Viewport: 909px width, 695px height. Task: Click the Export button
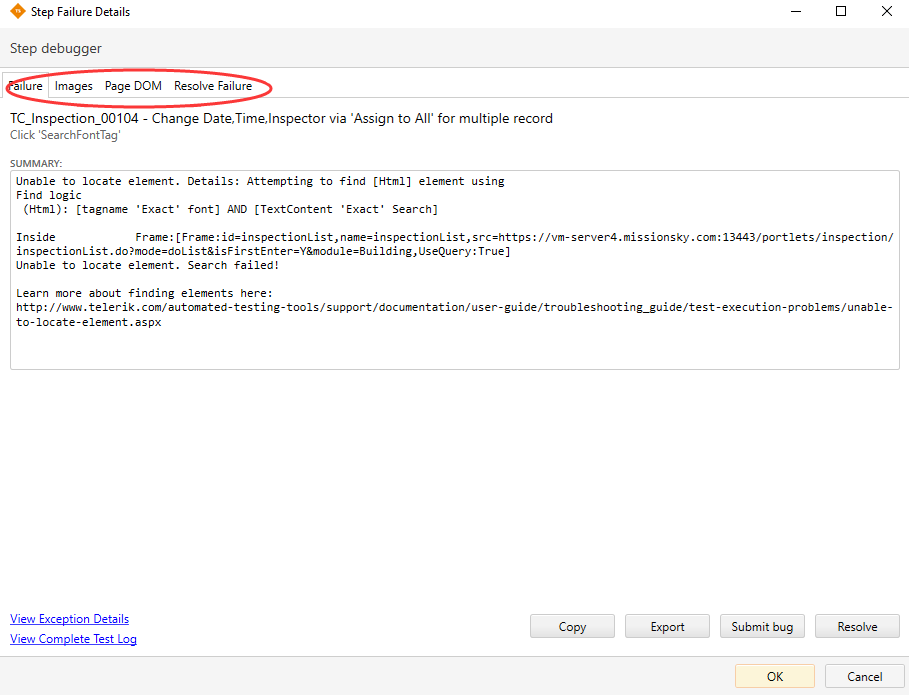pyautogui.click(x=667, y=626)
